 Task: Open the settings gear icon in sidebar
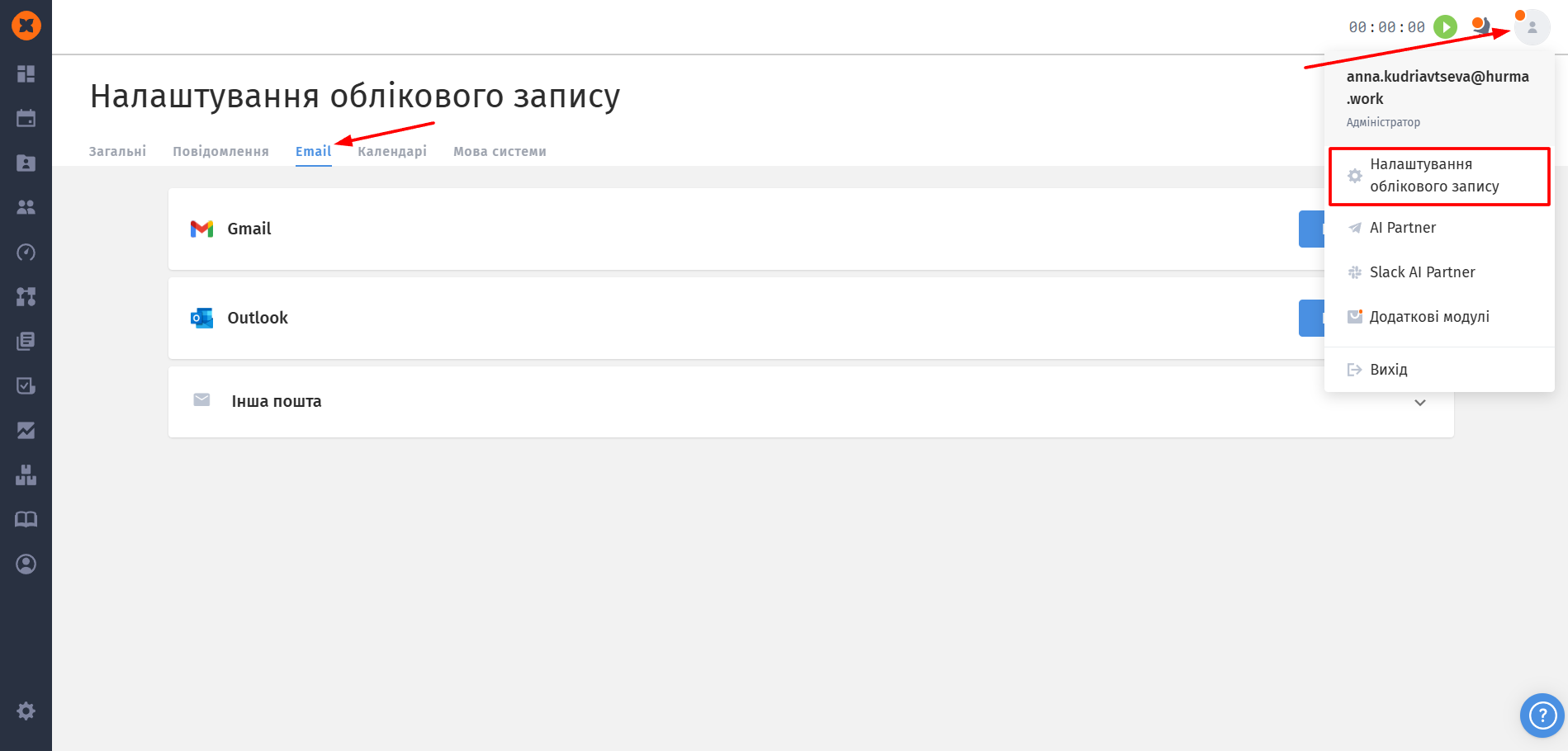coord(26,711)
